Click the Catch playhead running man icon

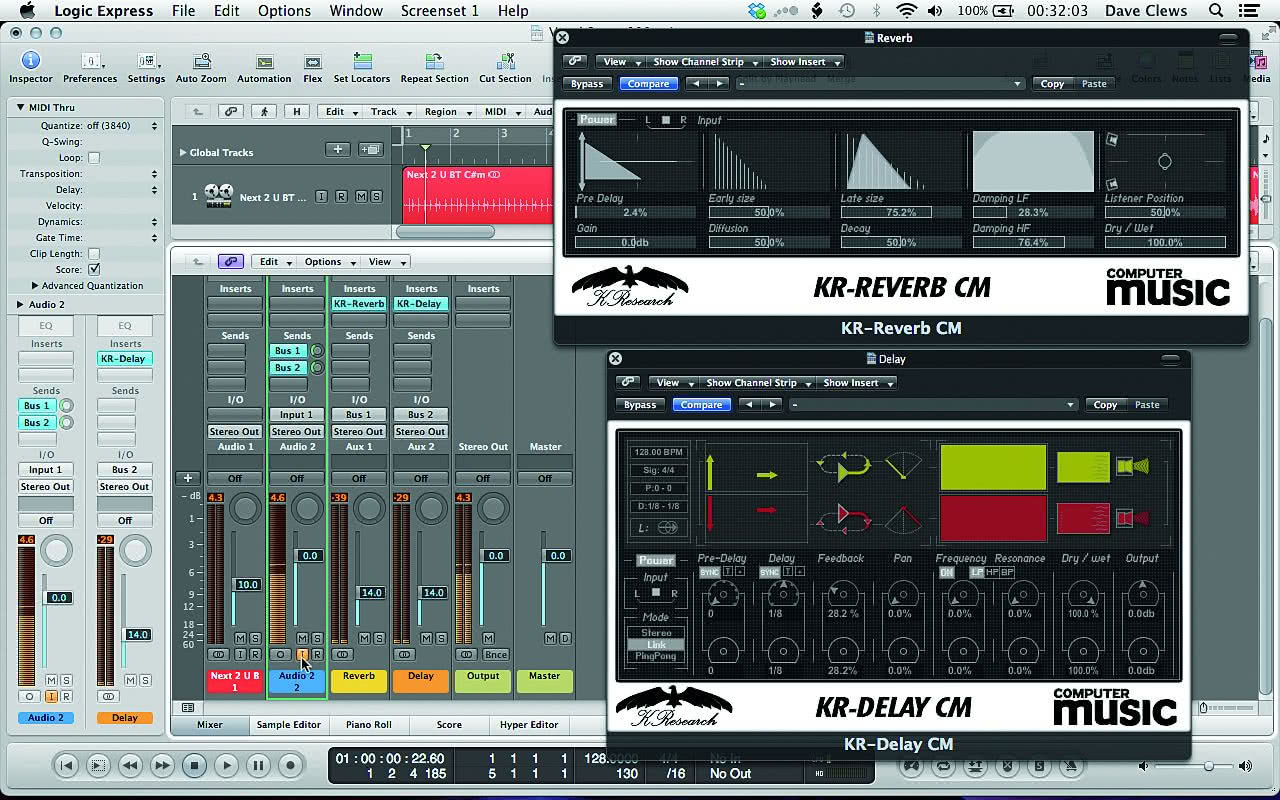click(x=264, y=112)
